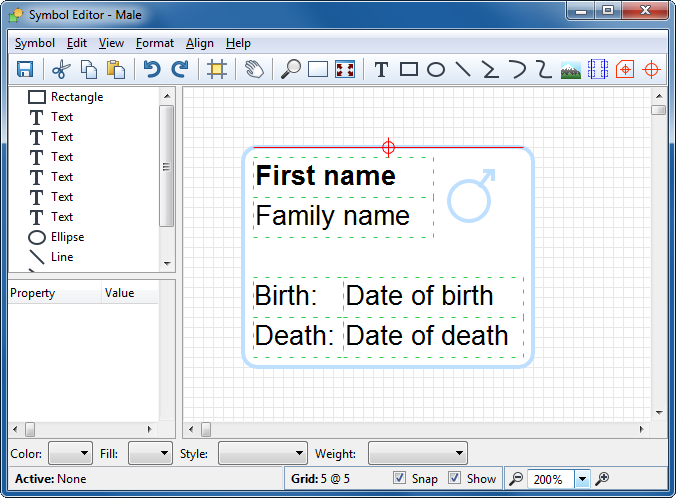
Task: Open the Fill dropdown
Action: point(150,453)
